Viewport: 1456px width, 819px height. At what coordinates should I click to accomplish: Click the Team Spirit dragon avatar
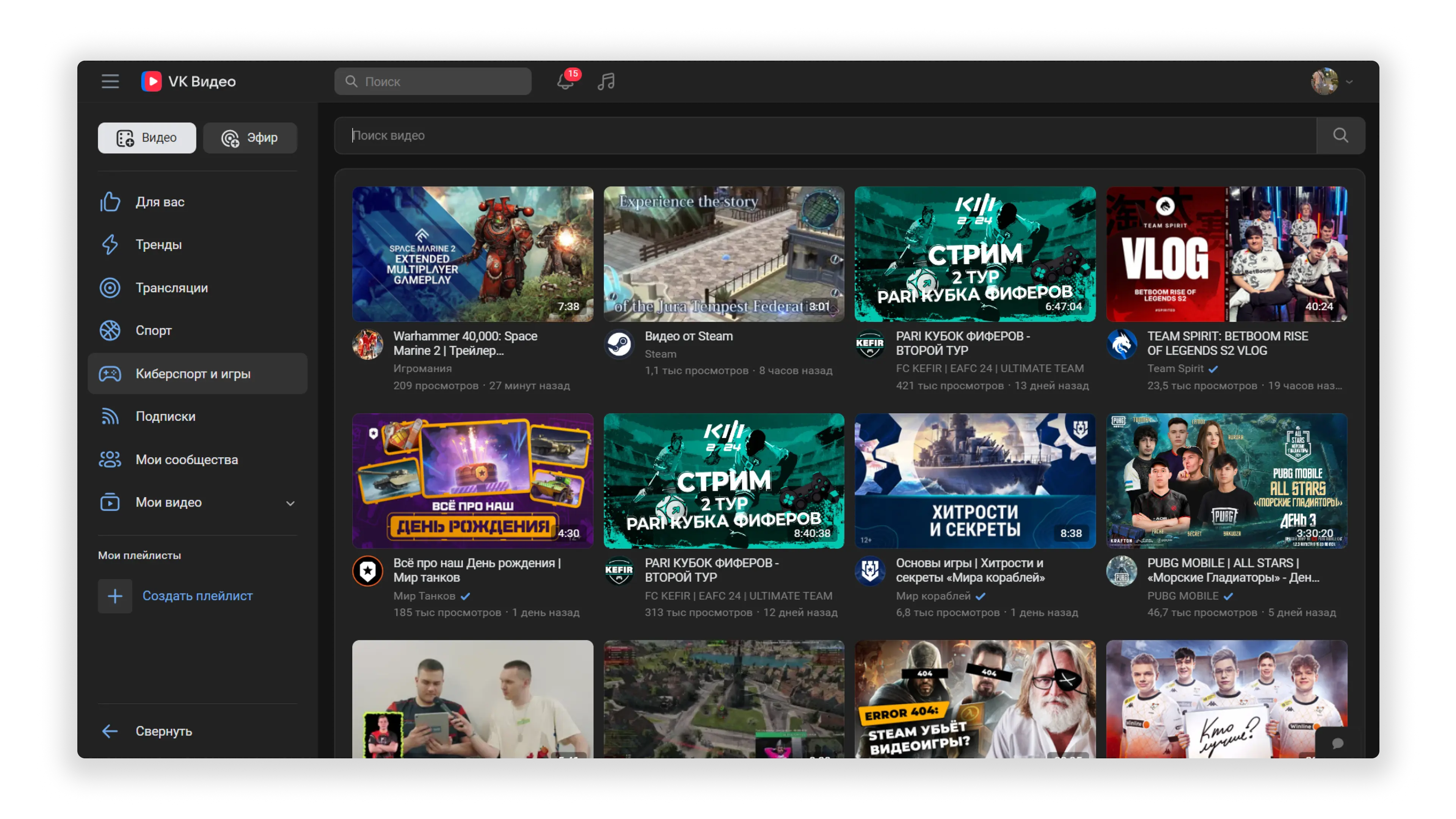coord(1122,344)
